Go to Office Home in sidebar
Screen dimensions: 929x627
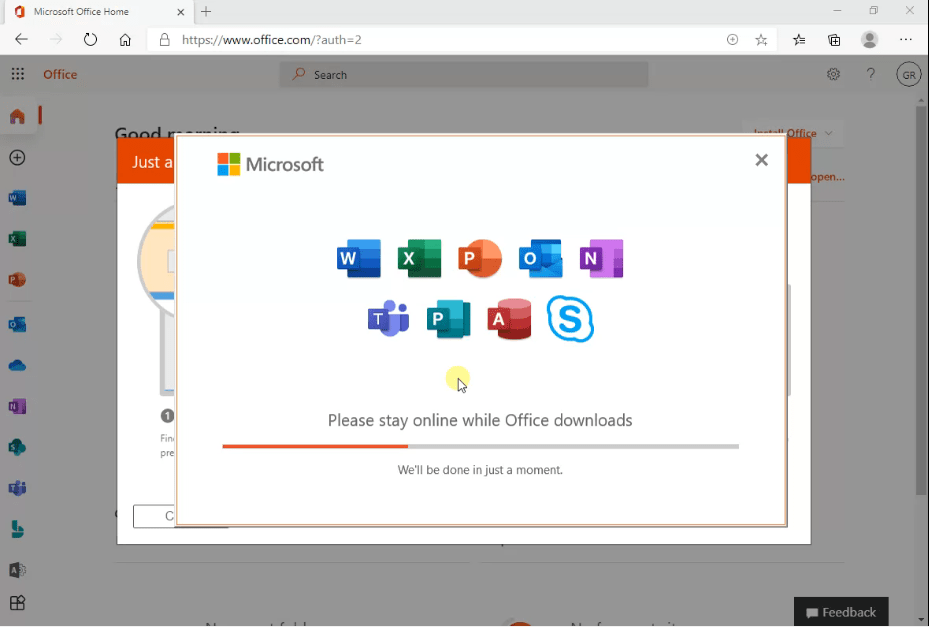click(x=17, y=116)
